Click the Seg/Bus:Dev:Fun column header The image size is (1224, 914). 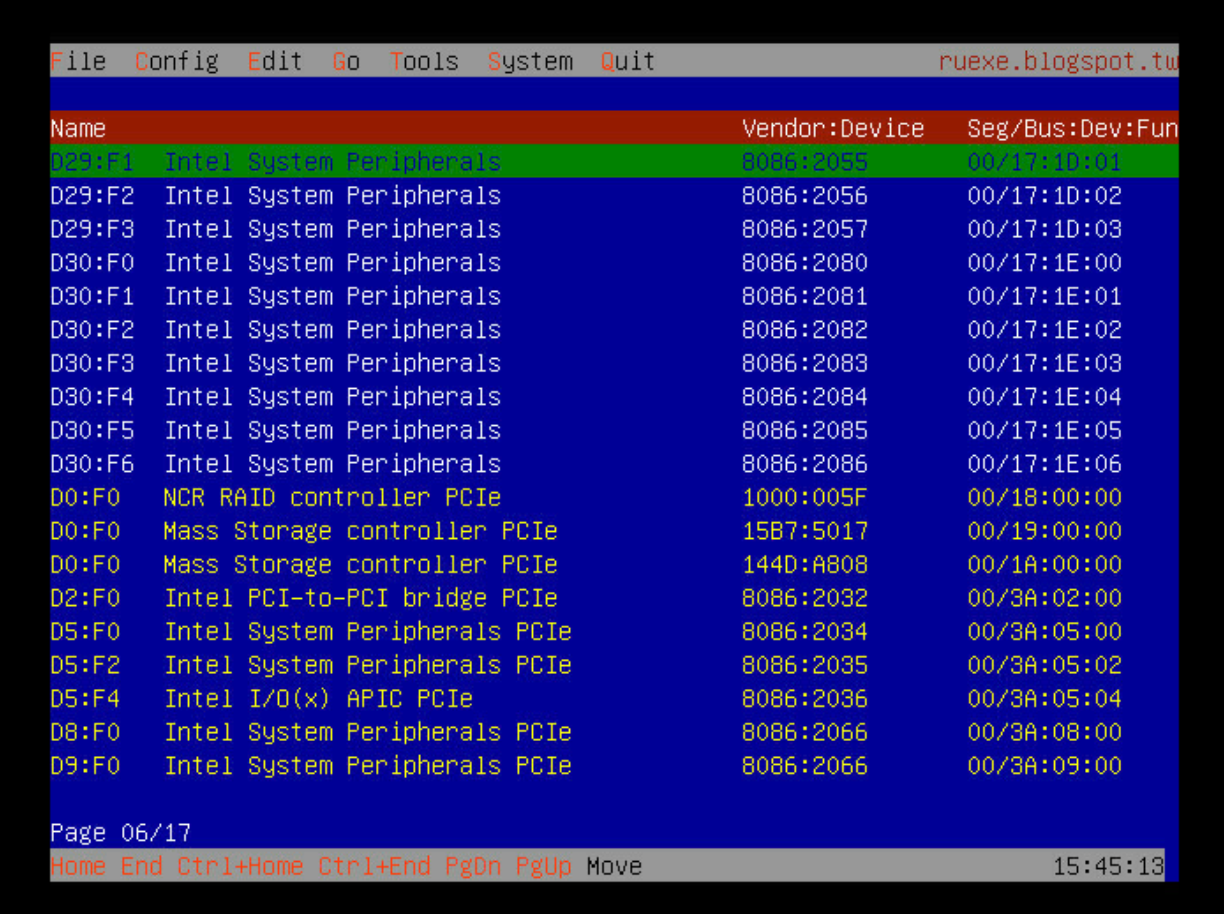(1073, 128)
